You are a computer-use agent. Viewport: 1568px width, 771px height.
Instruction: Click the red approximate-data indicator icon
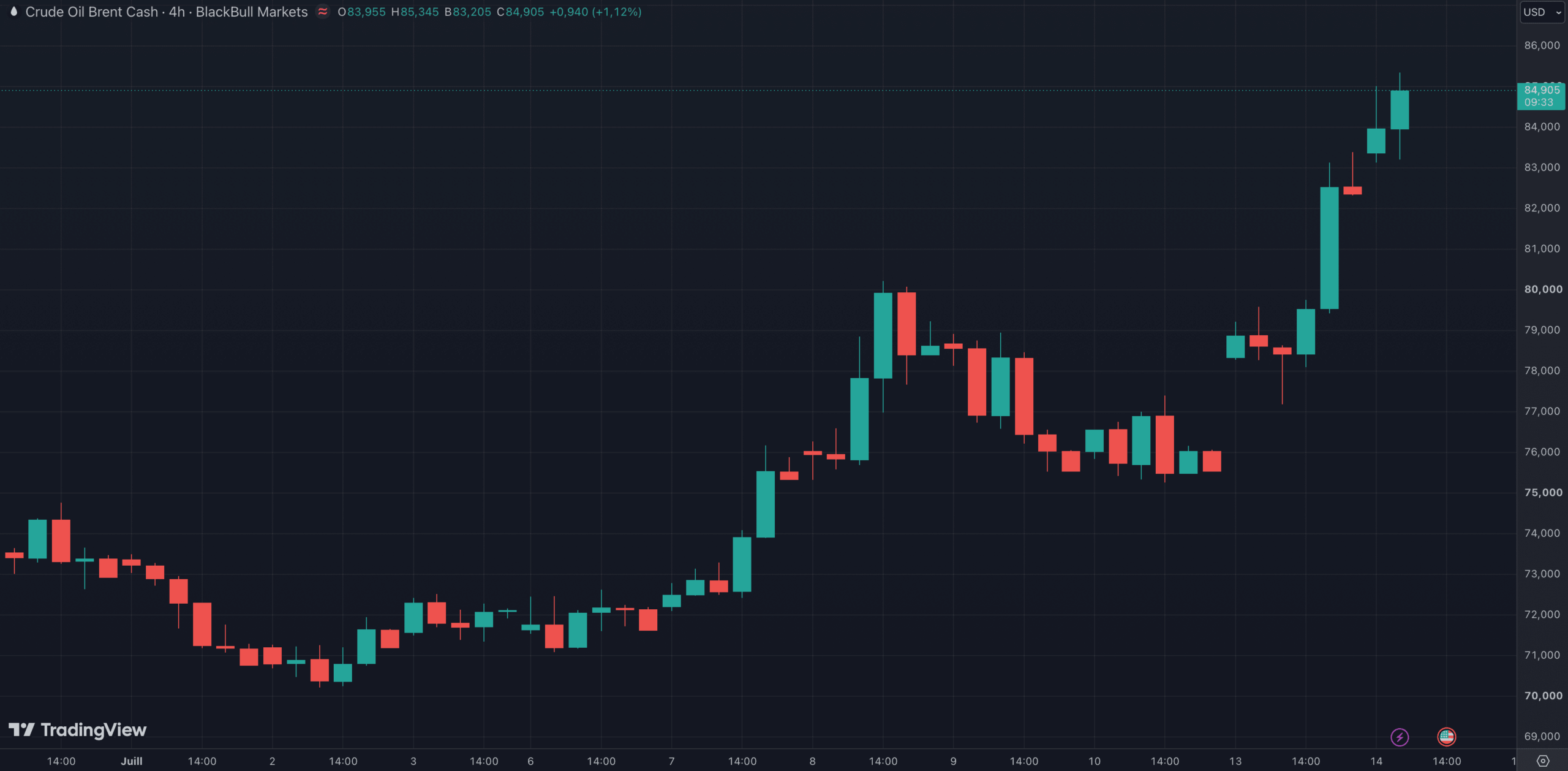click(x=323, y=12)
